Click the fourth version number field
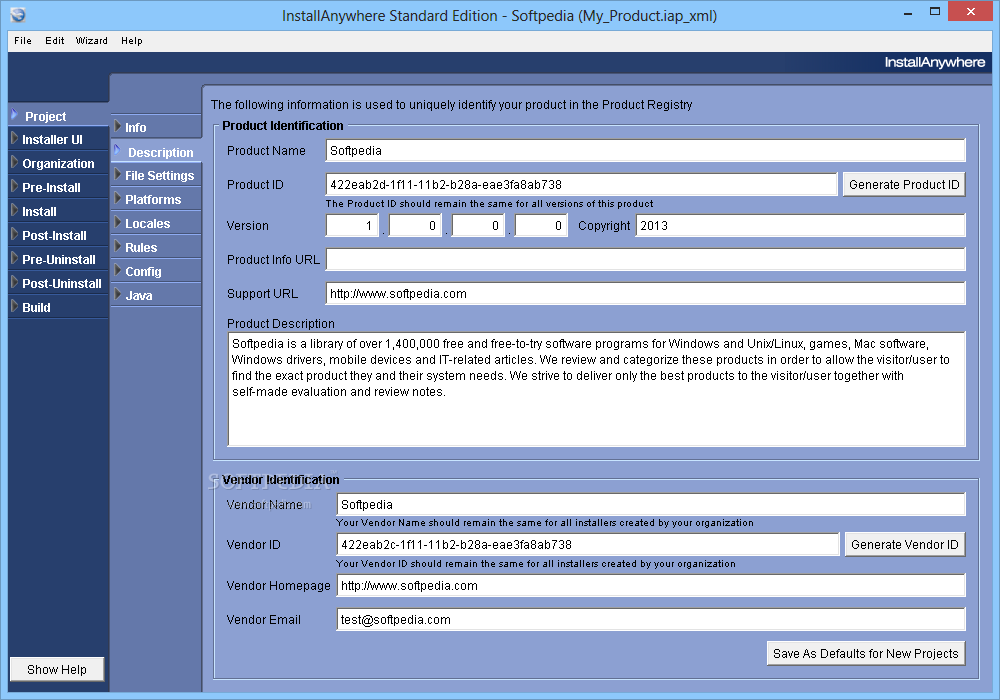Screen dimensions: 1000x700 pos(541,226)
